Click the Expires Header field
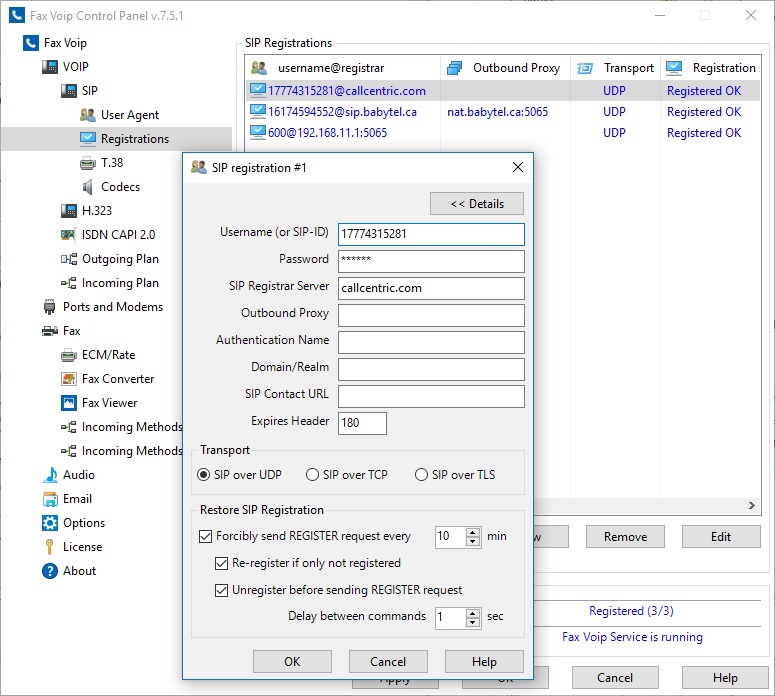 click(x=362, y=424)
